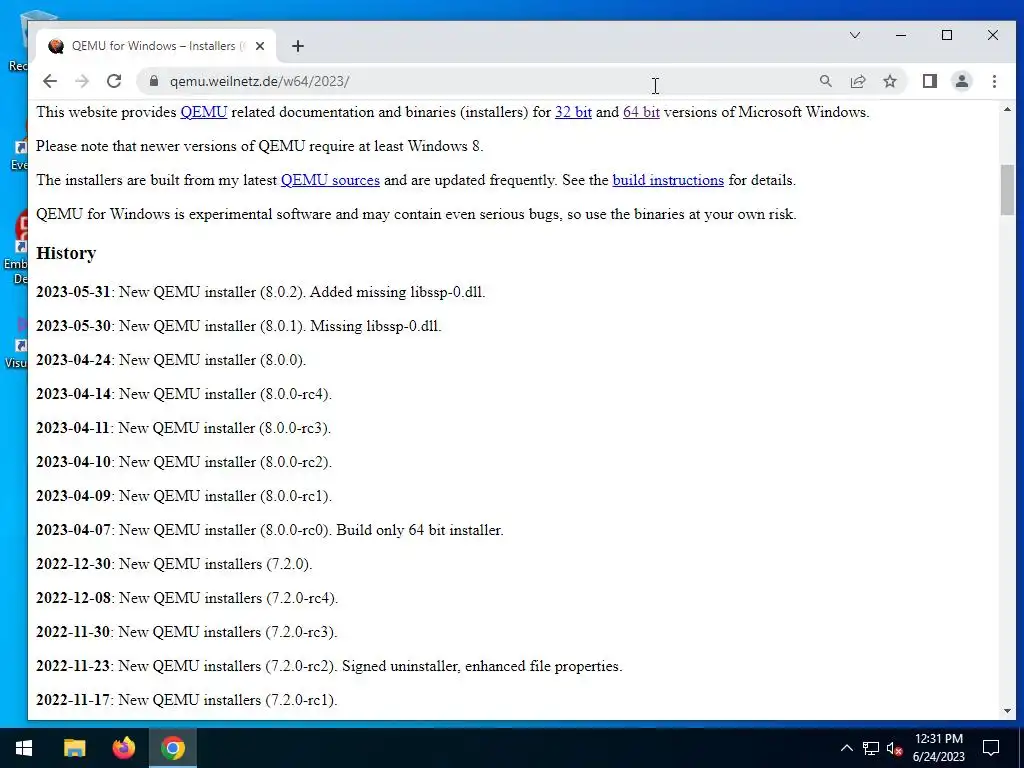Click the 2023-05-31 history entry

coord(261,292)
